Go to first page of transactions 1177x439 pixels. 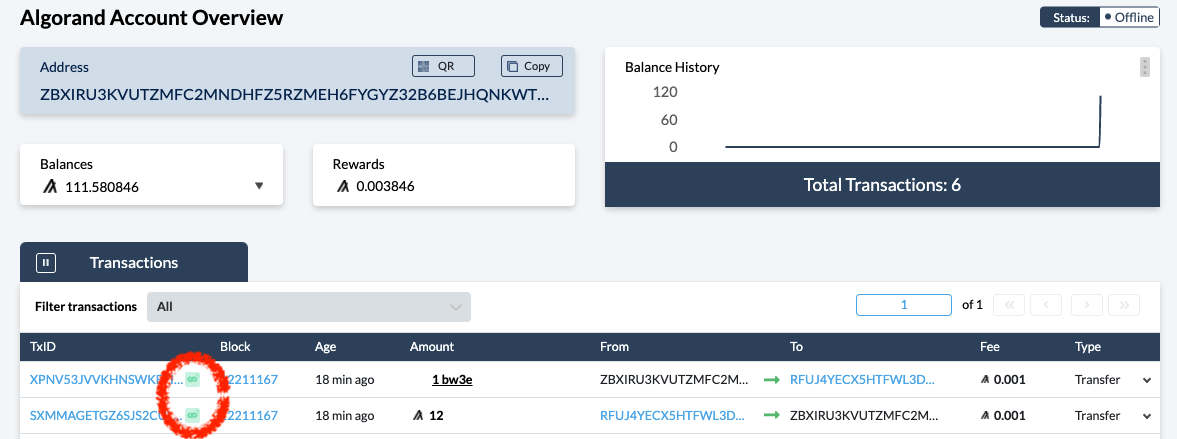pyautogui.click(x=1009, y=305)
